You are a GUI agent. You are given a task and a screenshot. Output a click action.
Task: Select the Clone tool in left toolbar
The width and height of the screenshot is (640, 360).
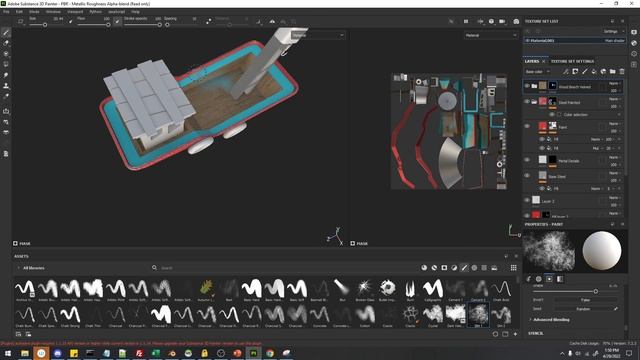click(x=6, y=86)
